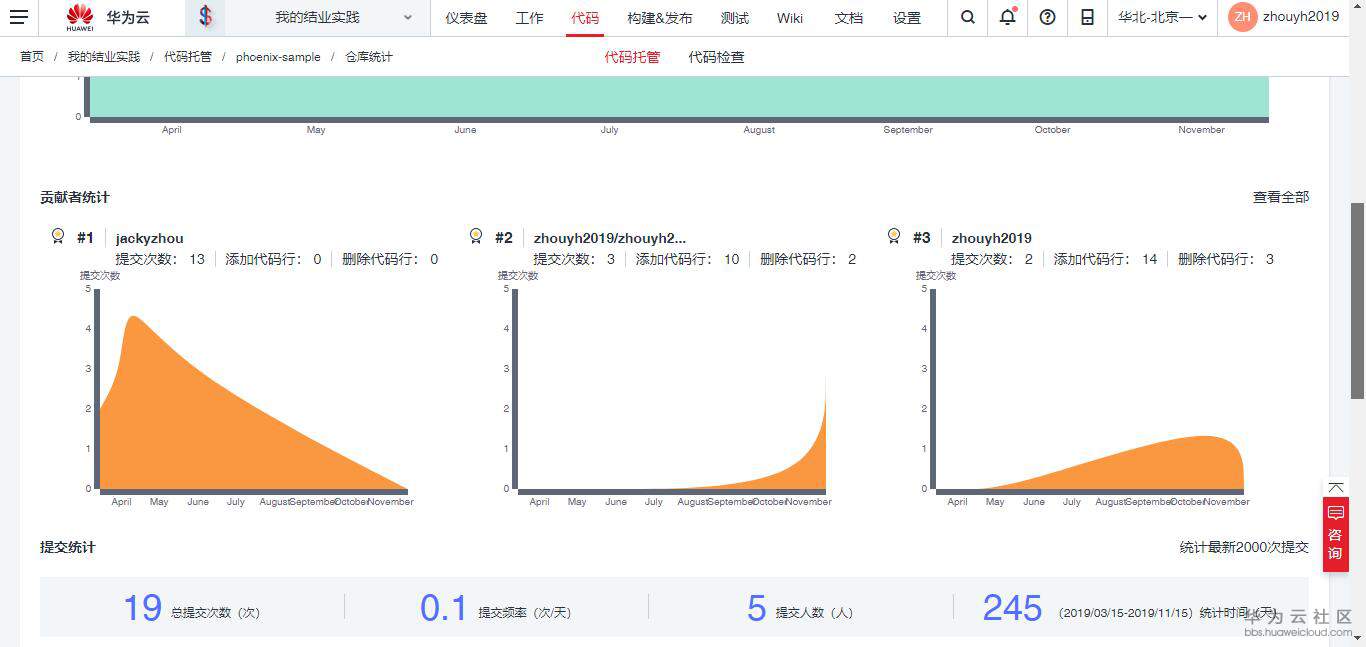Click the total commits value 19
Image resolution: width=1366 pixels, height=647 pixels.
(x=142, y=607)
